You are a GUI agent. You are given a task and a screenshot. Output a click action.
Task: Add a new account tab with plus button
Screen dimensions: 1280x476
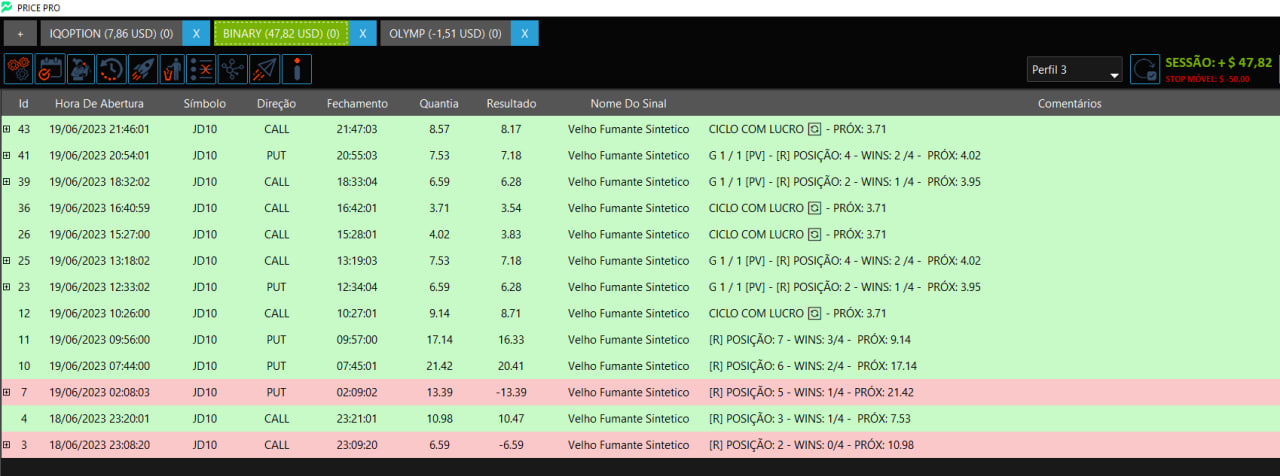pyautogui.click(x=20, y=33)
